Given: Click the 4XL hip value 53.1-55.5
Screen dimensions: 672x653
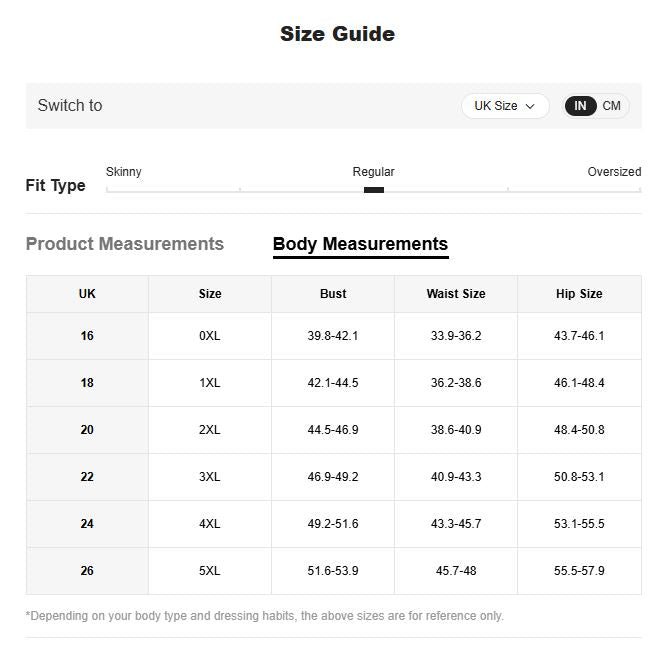Looking at the screenshot, I should 579,524.
